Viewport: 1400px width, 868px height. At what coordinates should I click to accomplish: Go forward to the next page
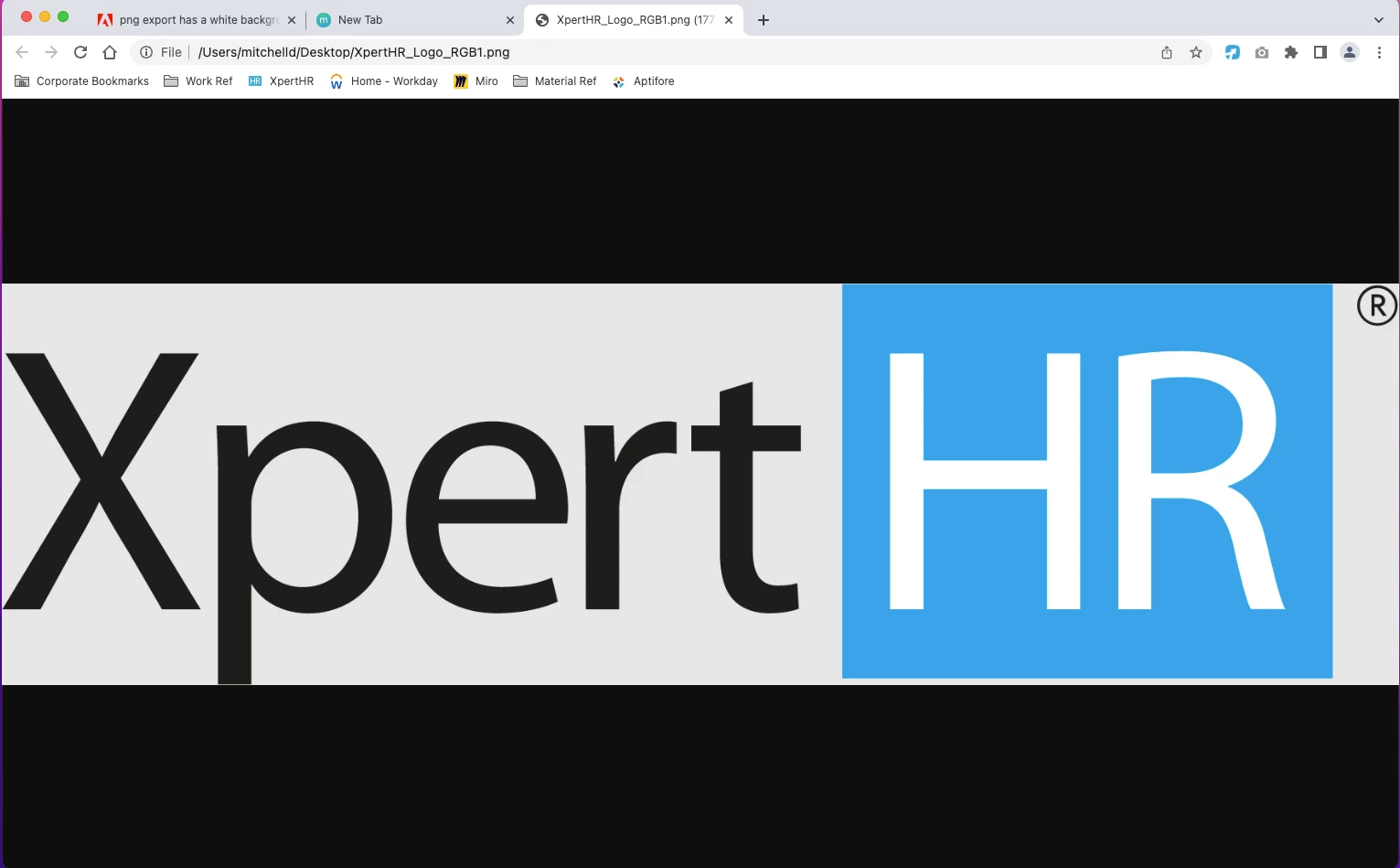point(51,52)
